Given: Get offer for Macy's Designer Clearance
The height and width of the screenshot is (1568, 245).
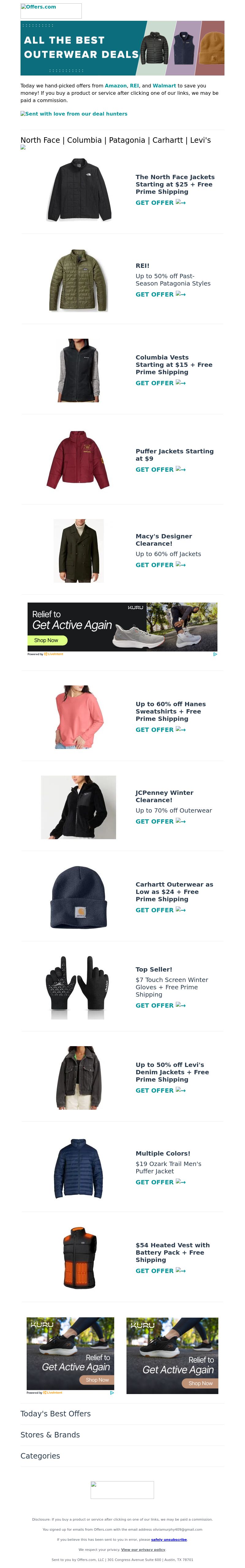Looking at the screenshot, I should point(160,565).
